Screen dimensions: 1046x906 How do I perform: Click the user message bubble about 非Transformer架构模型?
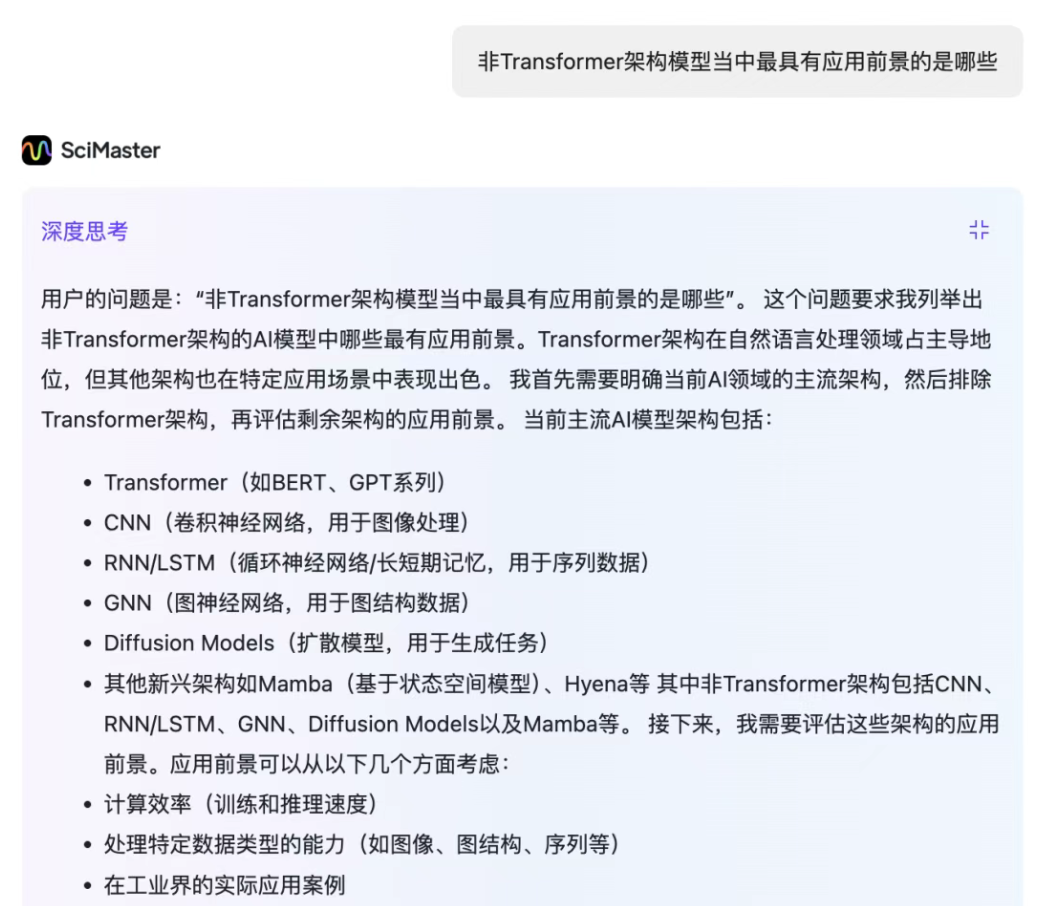pyautogui.click(x=737, y=61)
